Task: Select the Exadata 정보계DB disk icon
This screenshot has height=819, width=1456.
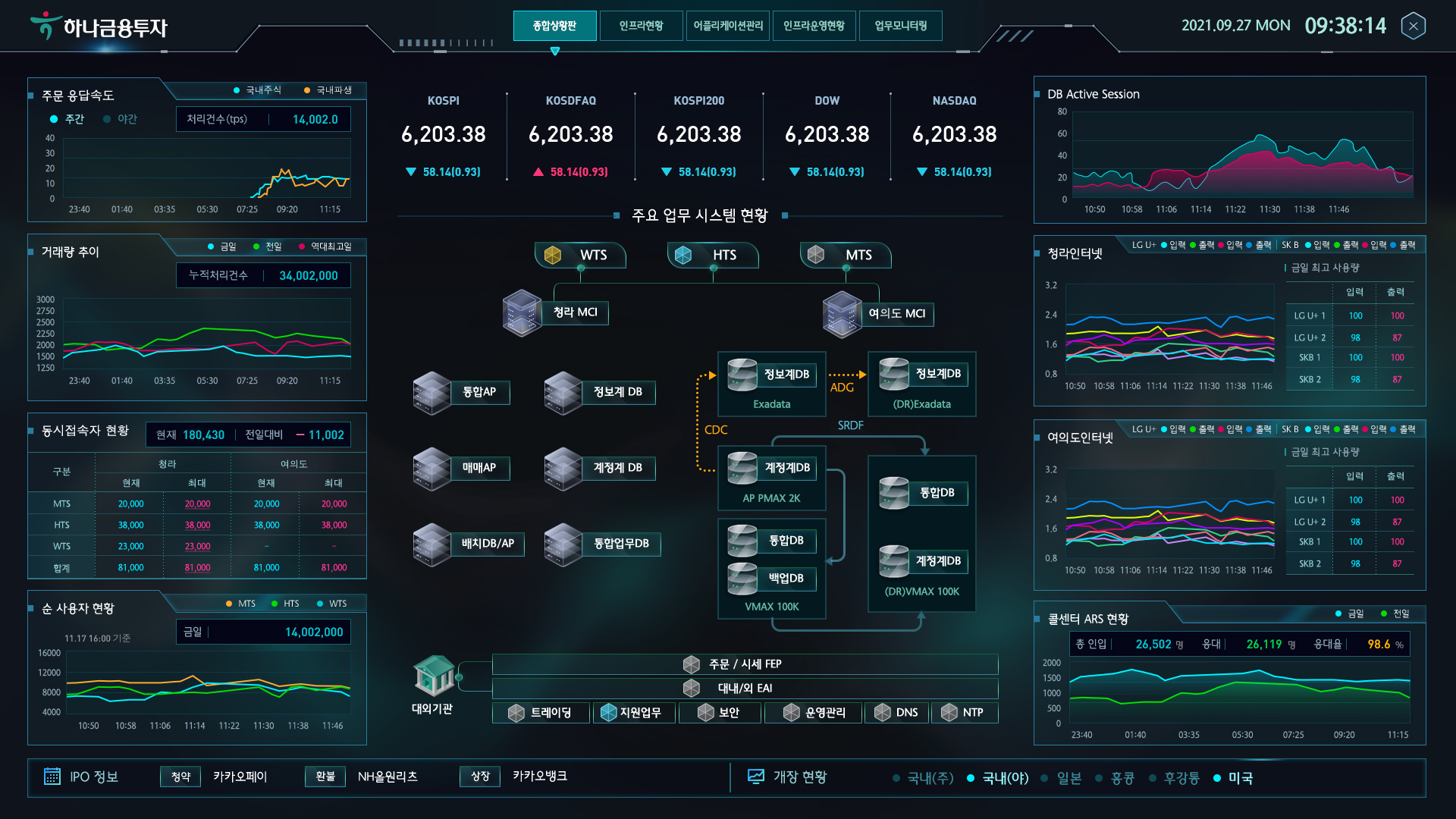Action: pos(742,375)
